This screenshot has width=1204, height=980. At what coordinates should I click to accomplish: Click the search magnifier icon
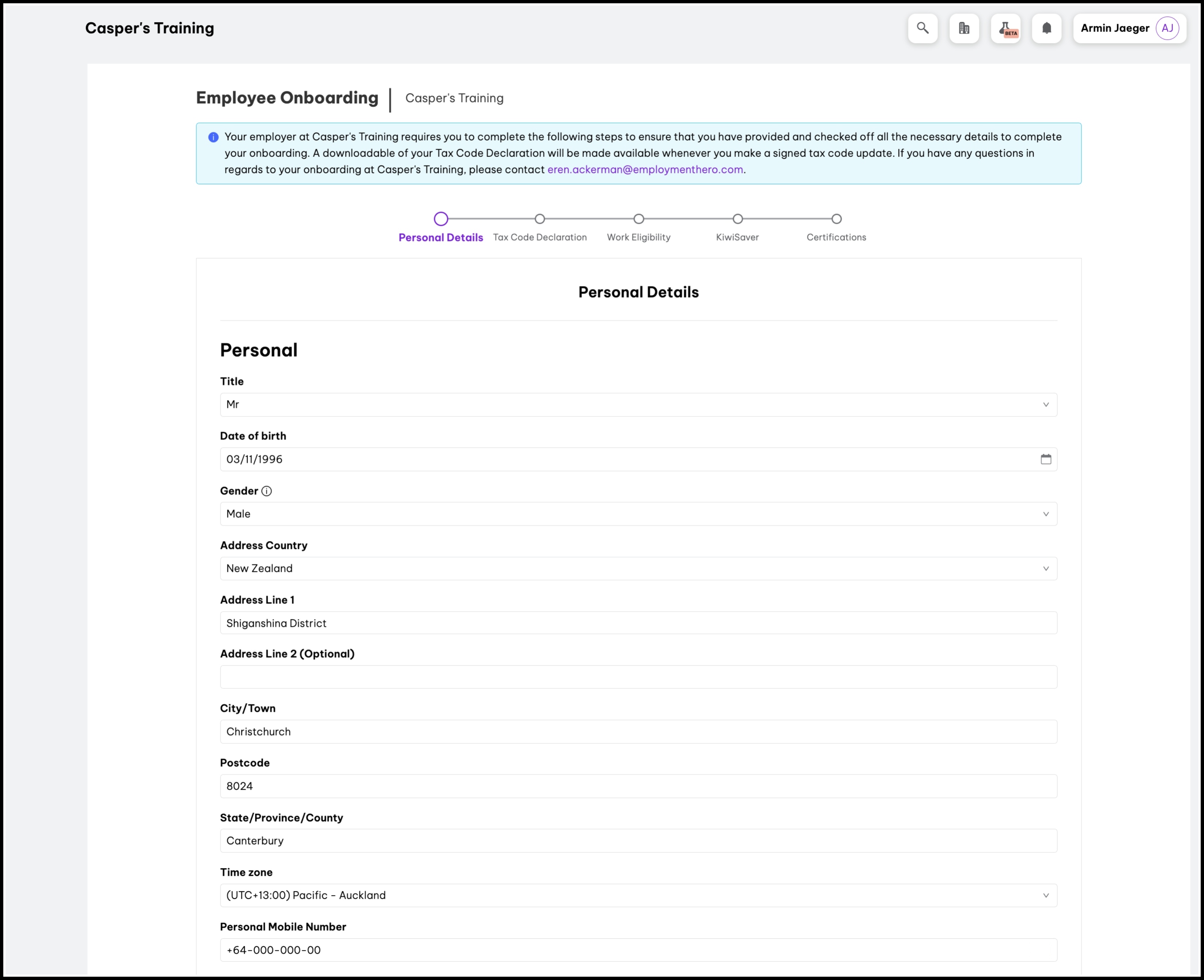[x=922, y=28]
